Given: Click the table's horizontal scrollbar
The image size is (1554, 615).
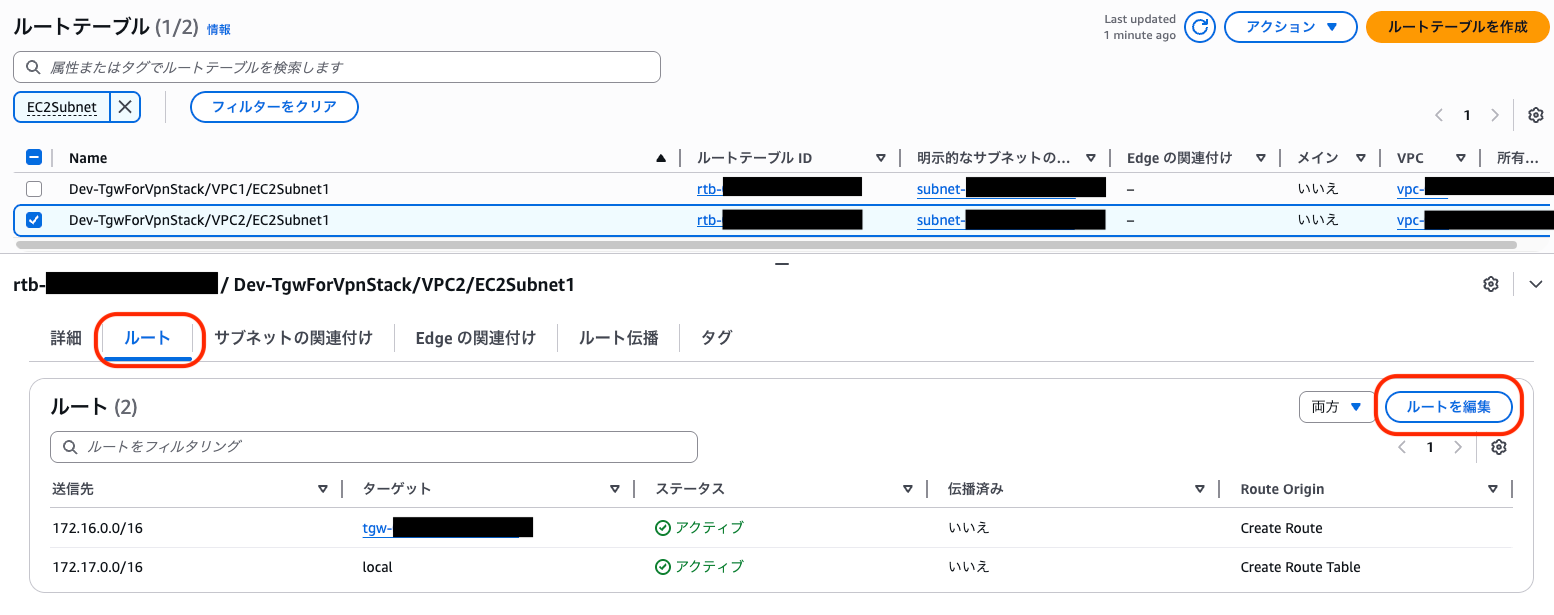Looking at the screenshot, I should pyautogui.click(x=766, y=244).
